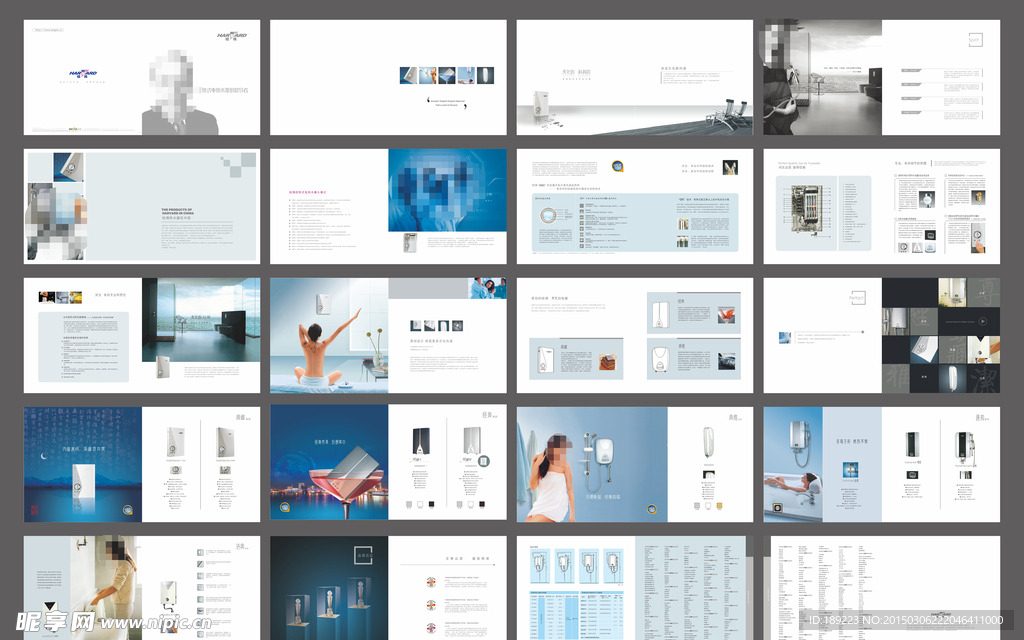Click the circular dial diagram in the light-blue panel
The height and width of the screenshot is (640, 1024).
click(549, 216)
